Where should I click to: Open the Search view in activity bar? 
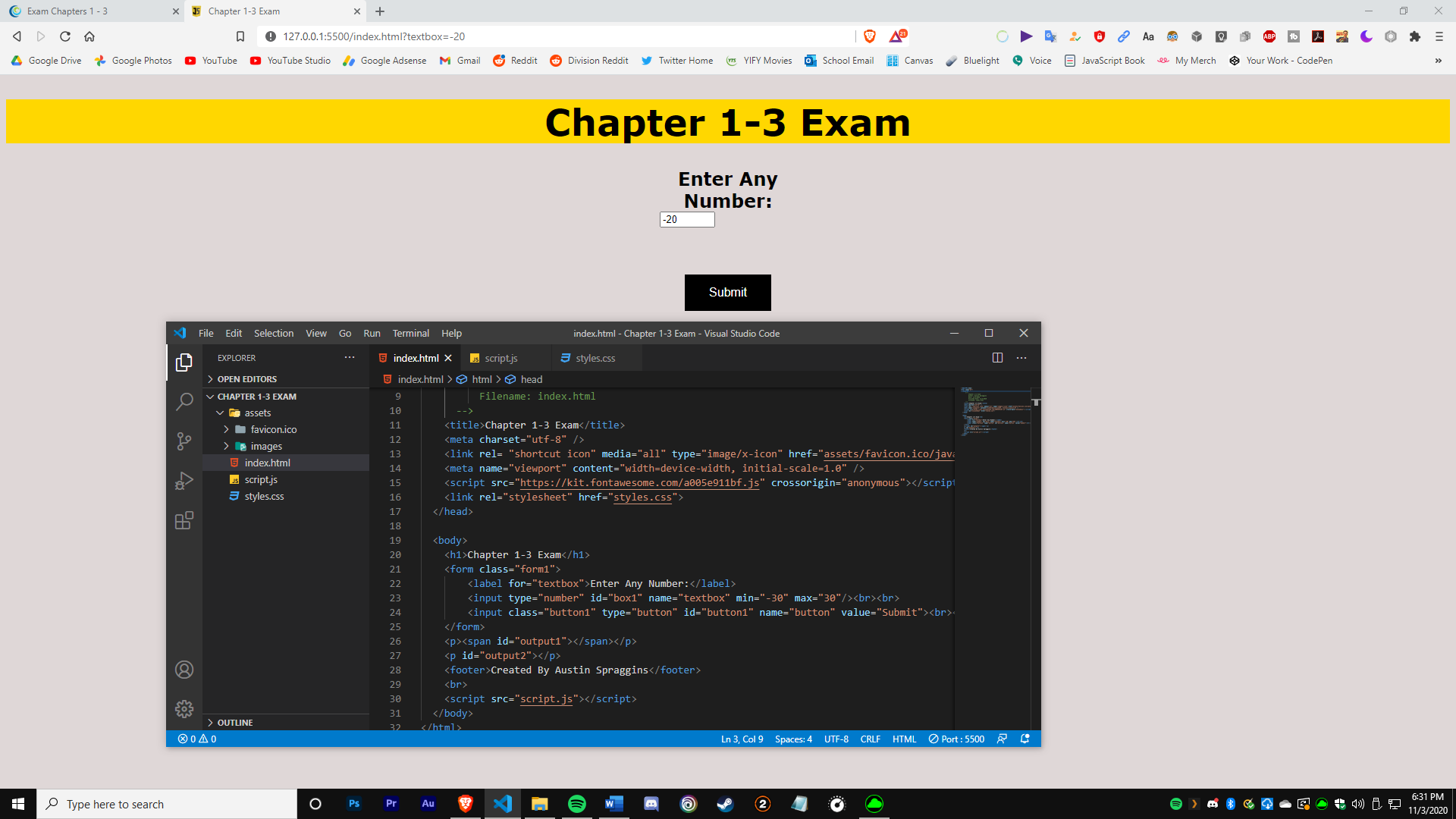point(184,401)
